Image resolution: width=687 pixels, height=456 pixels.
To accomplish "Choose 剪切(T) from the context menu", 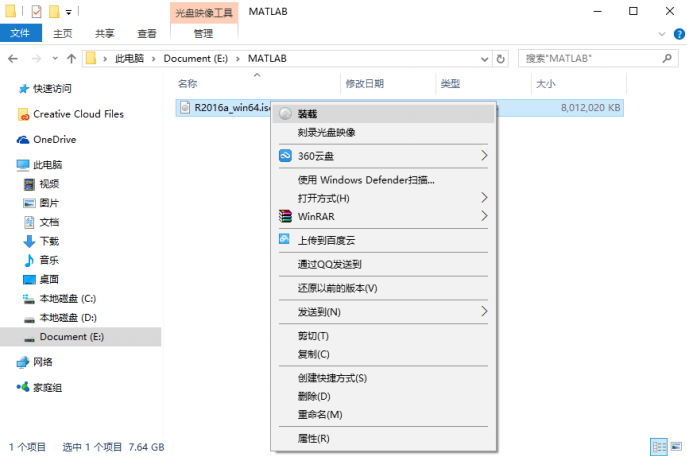I will pos(313,336).
